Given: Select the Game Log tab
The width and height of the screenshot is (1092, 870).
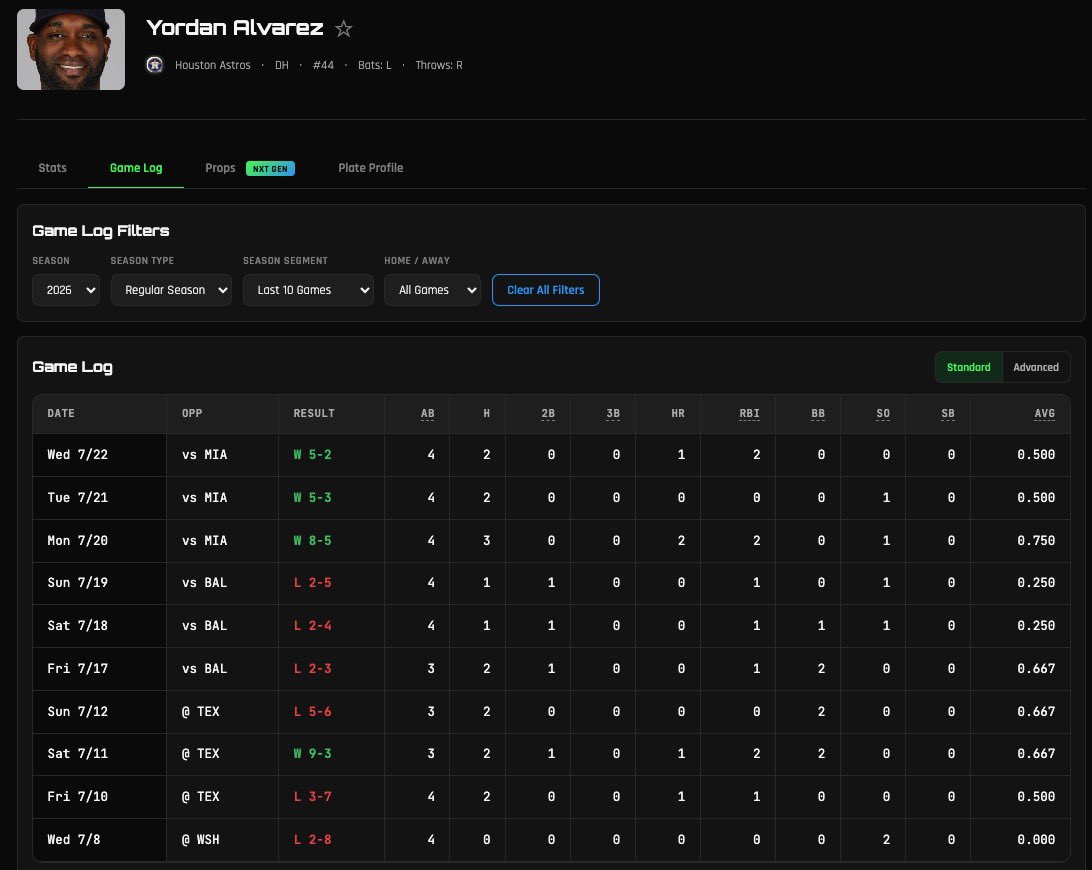Looking at the screenshot, I should (136, 168).
